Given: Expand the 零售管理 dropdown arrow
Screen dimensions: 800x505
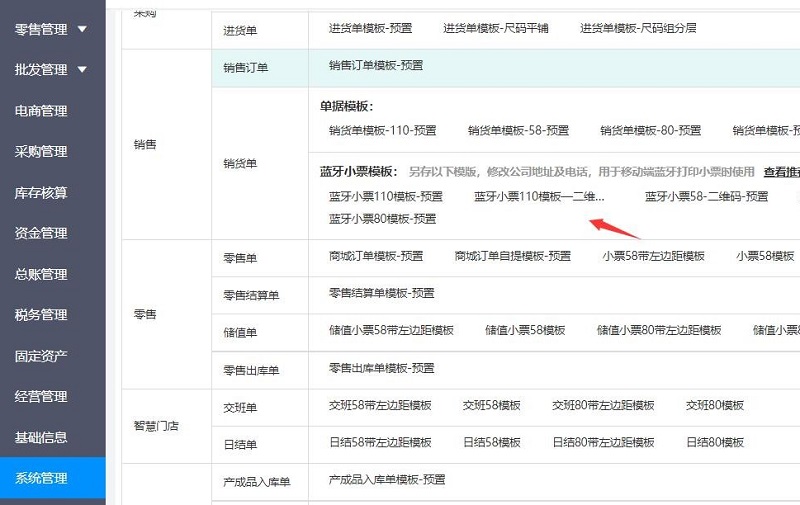Looking at the screenshot, I should pos(82,29).
